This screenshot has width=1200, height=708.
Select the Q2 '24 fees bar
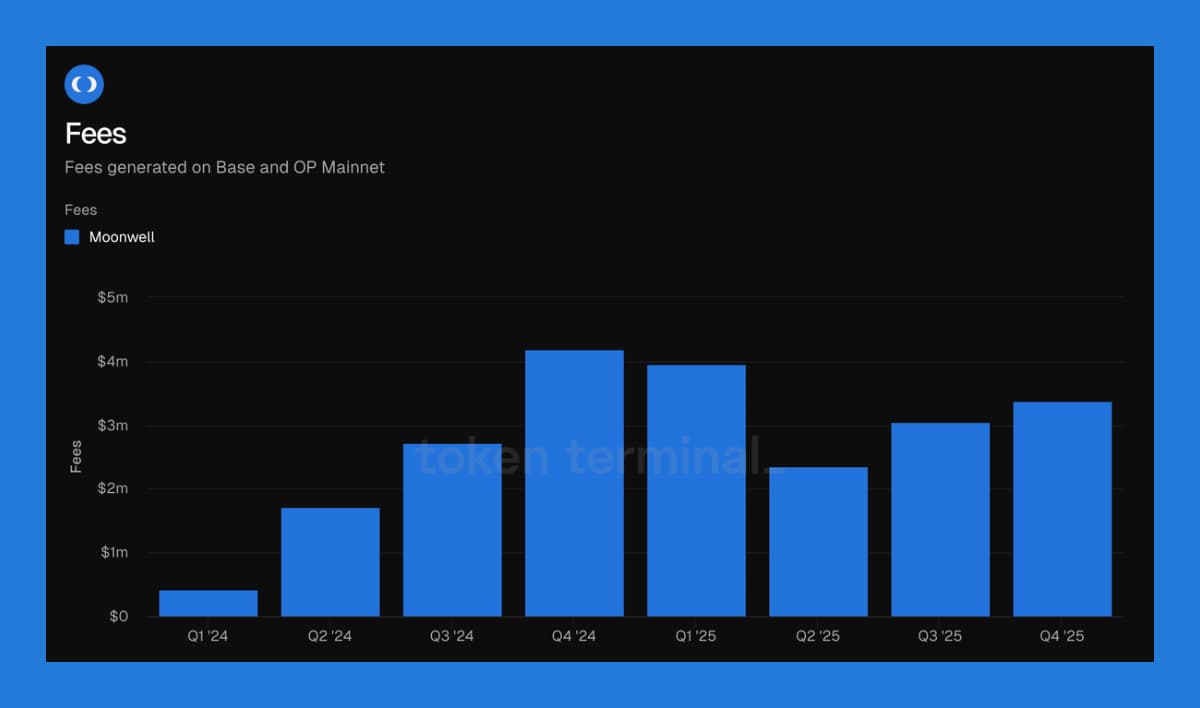[x=330, y=562]
